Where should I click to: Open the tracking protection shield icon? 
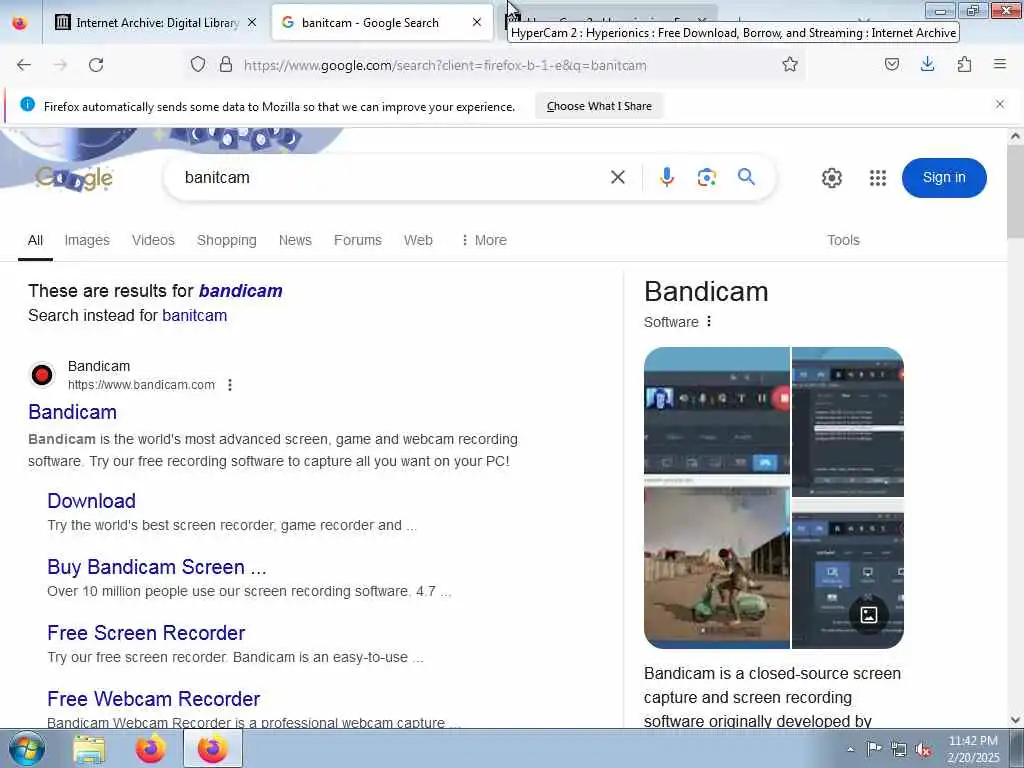(198, 64)
